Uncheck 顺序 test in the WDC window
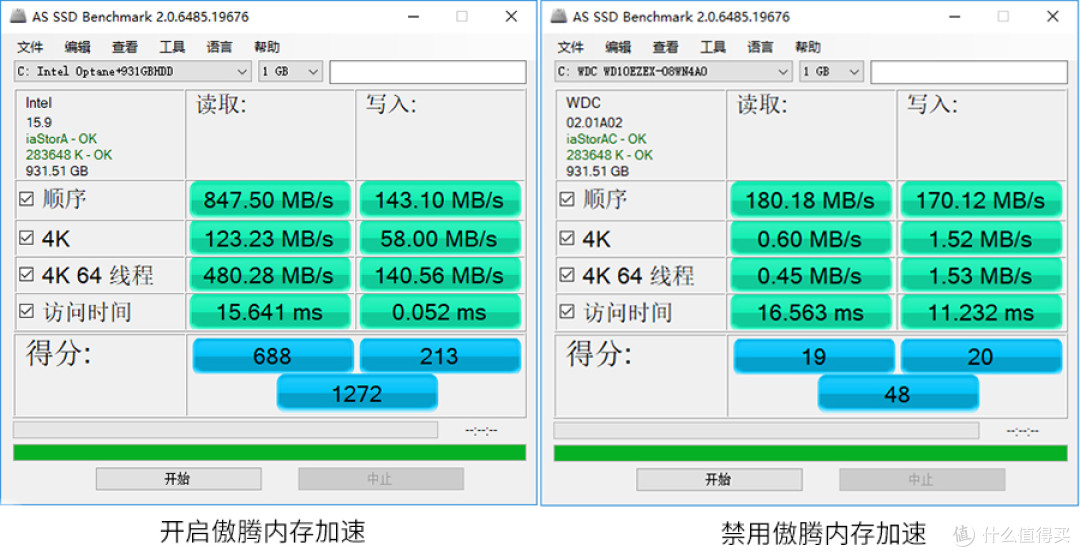Image resolution: width=1080 pixels, height=557 pixels. tap(567, 200)
